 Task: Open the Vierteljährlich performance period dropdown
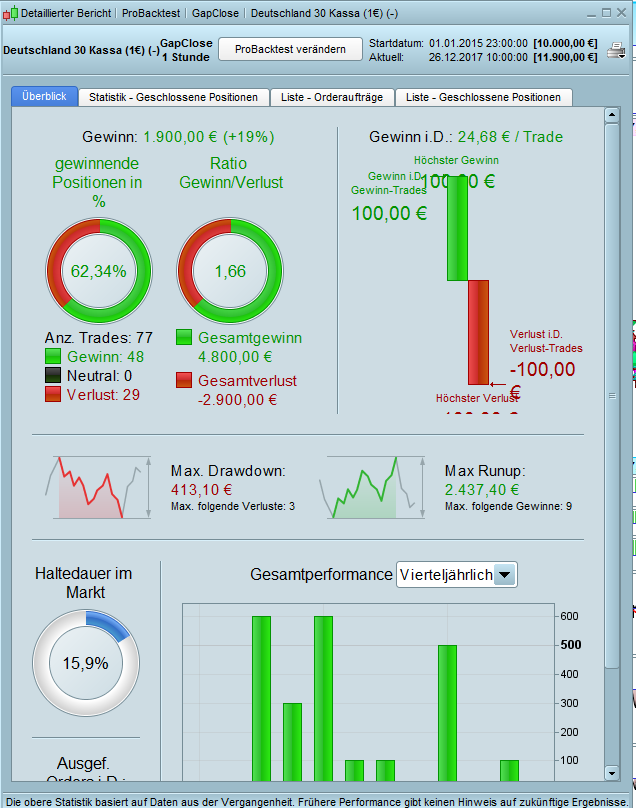point(456,575)
